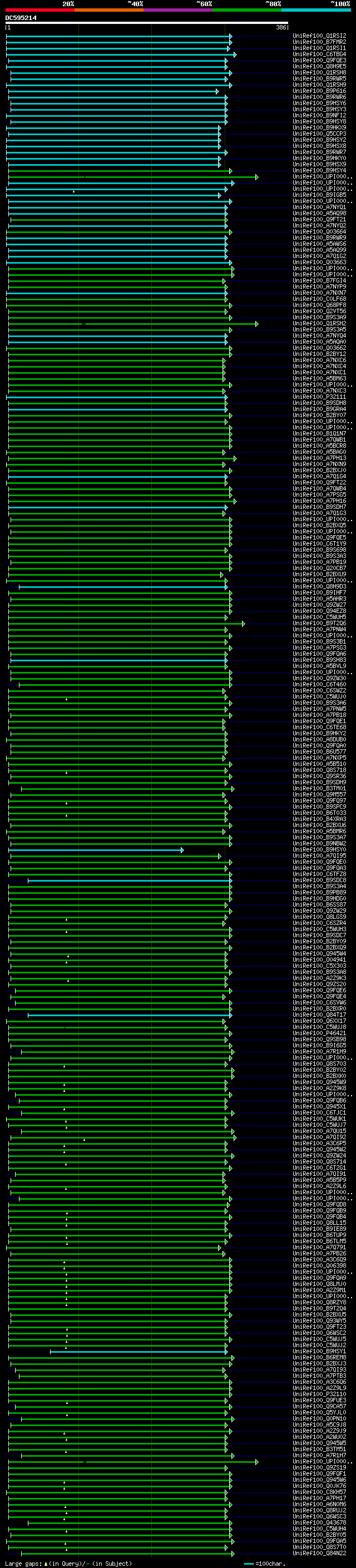Select label UniRef100_B9PB89

[319, 892]
